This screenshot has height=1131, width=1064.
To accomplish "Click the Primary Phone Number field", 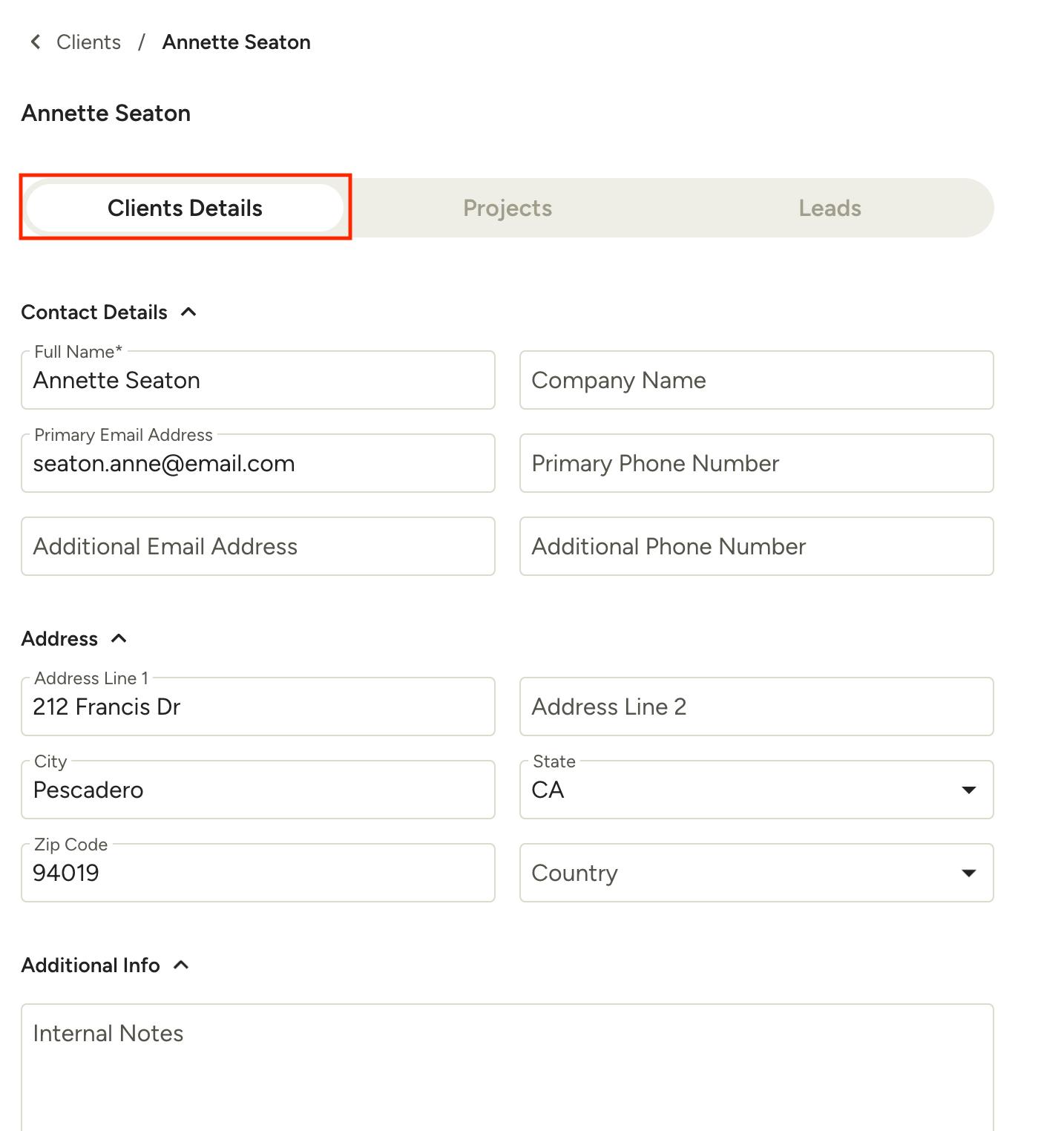I will click(x=756, y=464).
